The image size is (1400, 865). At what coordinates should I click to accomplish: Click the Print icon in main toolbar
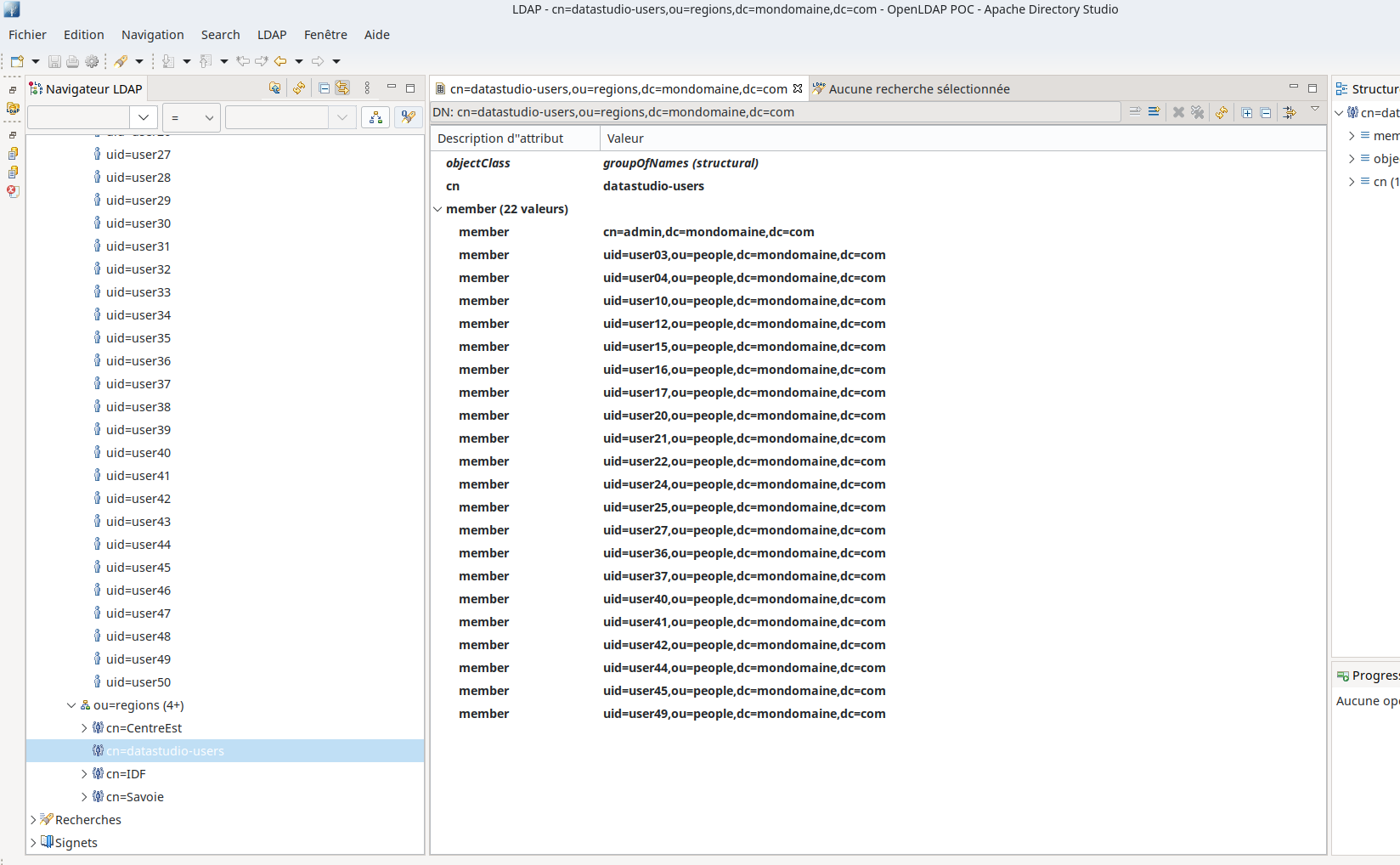(73, 61)
